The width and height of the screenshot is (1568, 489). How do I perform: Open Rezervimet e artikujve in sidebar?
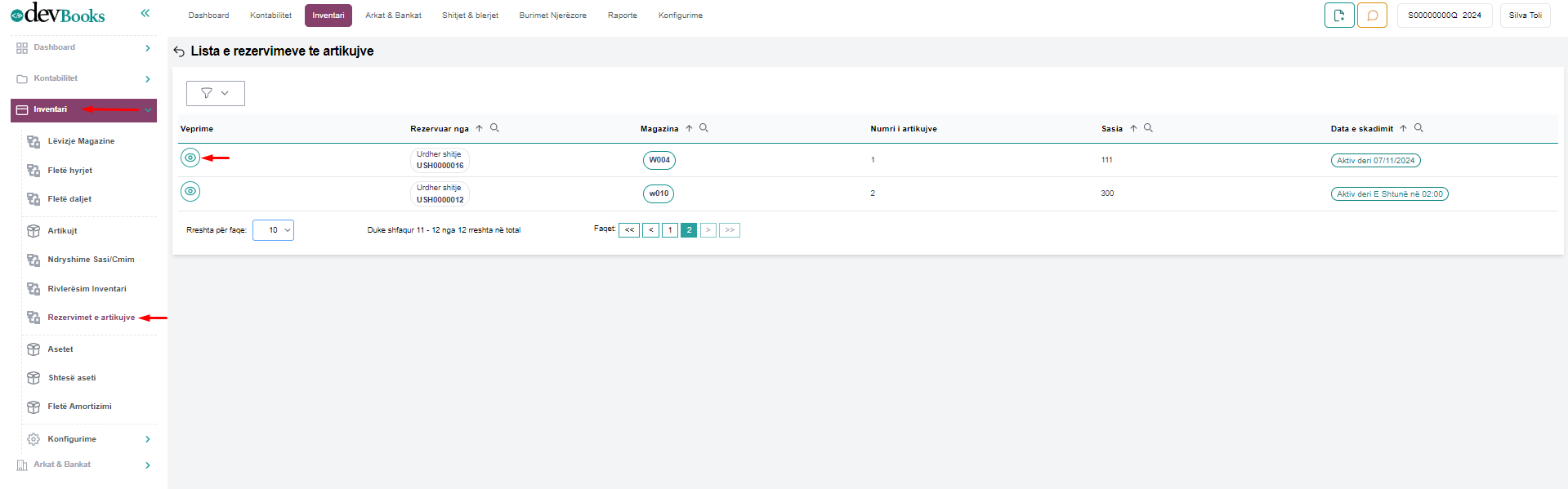click(x=91, y=318)
